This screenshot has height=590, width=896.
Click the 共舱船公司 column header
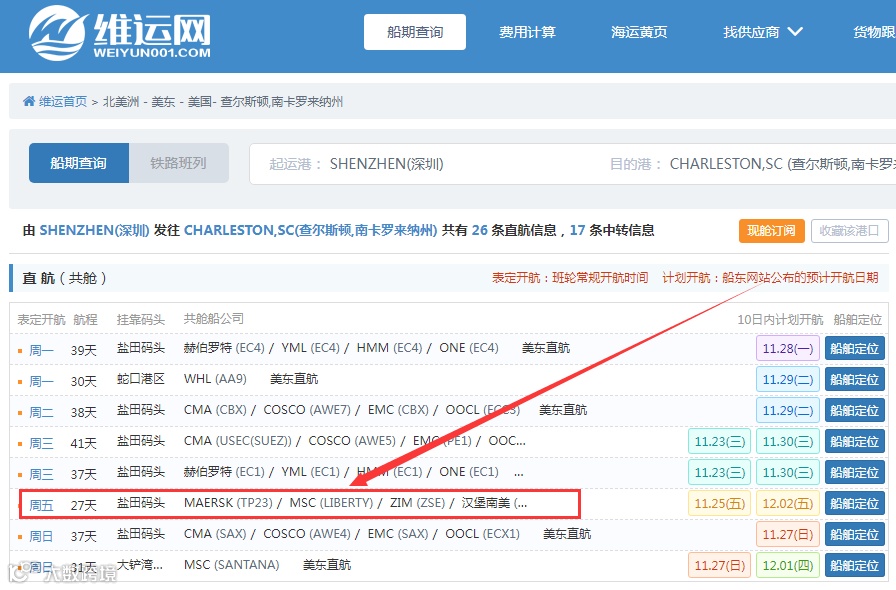[214, 318]
